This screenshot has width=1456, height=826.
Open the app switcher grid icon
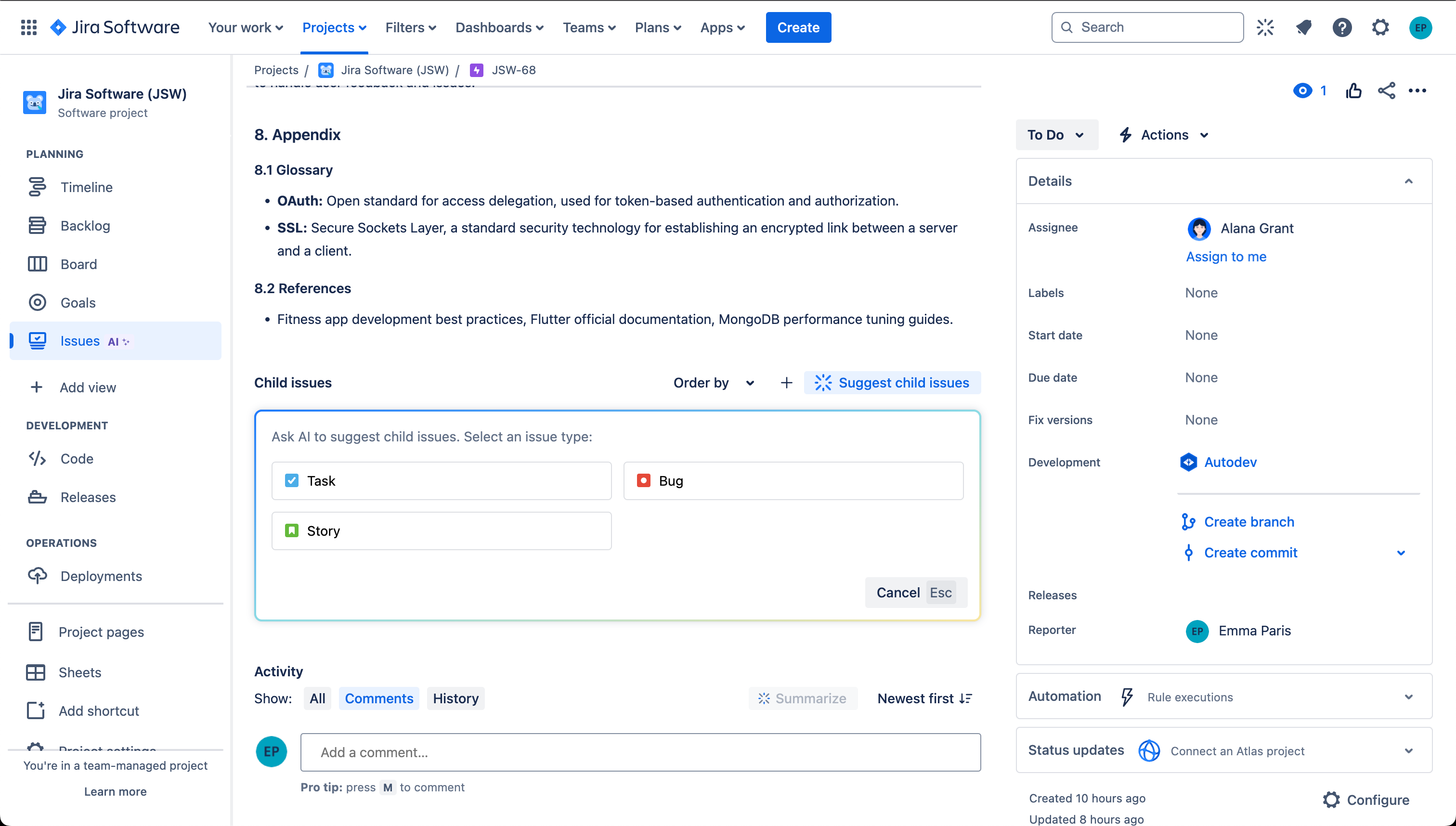(29, 27)
